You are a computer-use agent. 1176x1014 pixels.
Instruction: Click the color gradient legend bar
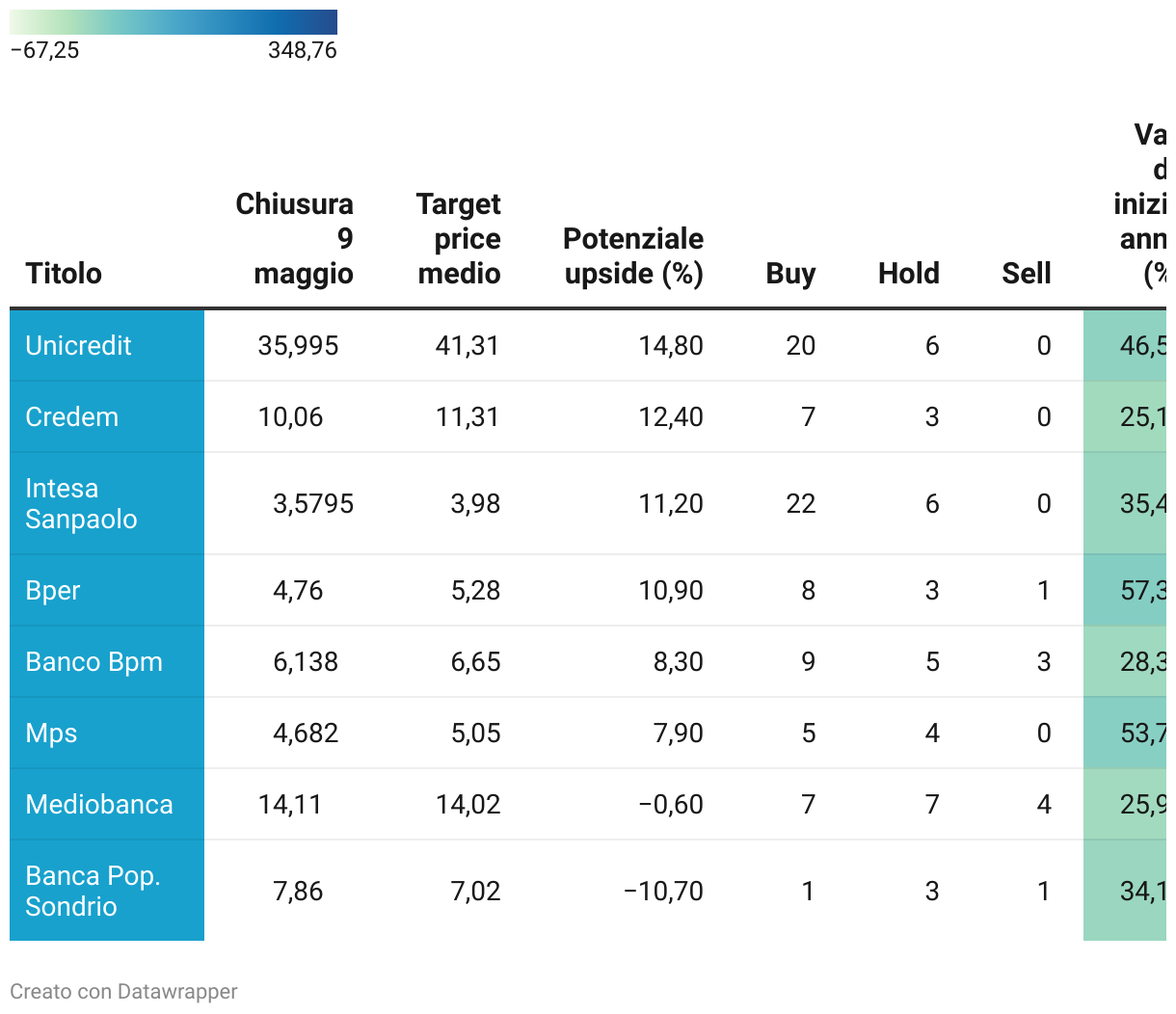coord(174,22)
